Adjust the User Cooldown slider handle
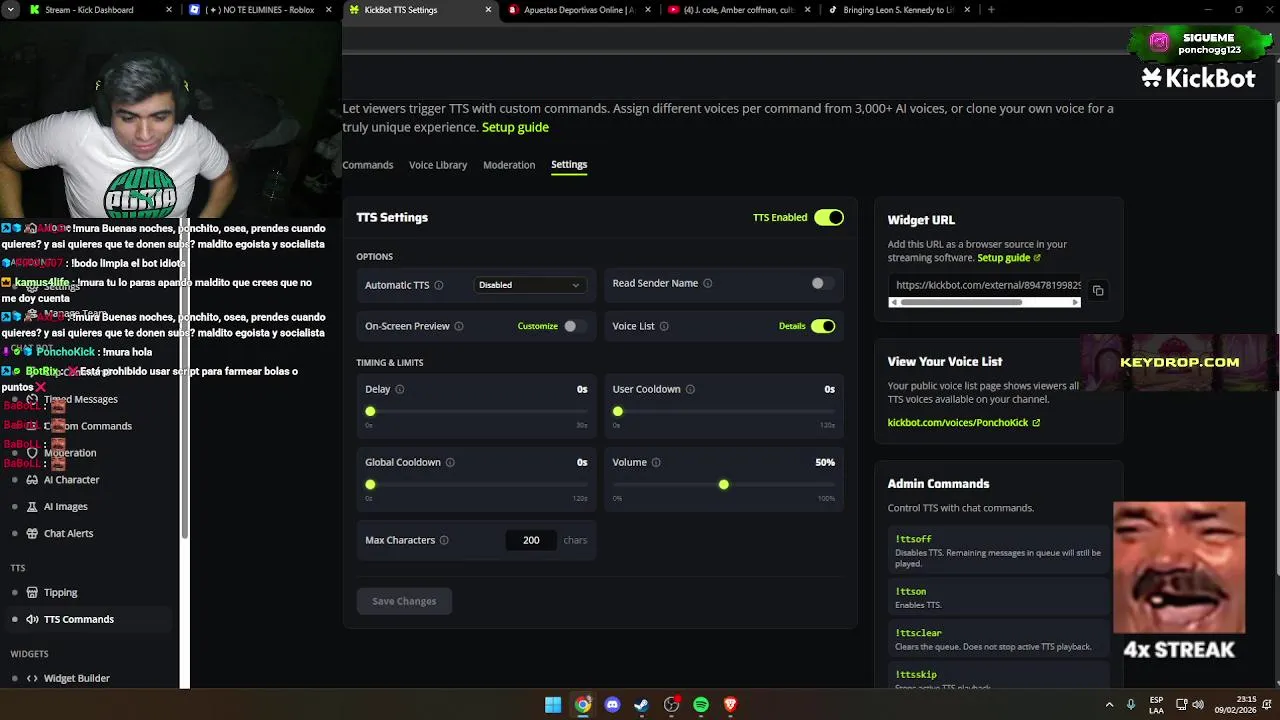Viewport: 1280px width, 720px height. (618, 412)
